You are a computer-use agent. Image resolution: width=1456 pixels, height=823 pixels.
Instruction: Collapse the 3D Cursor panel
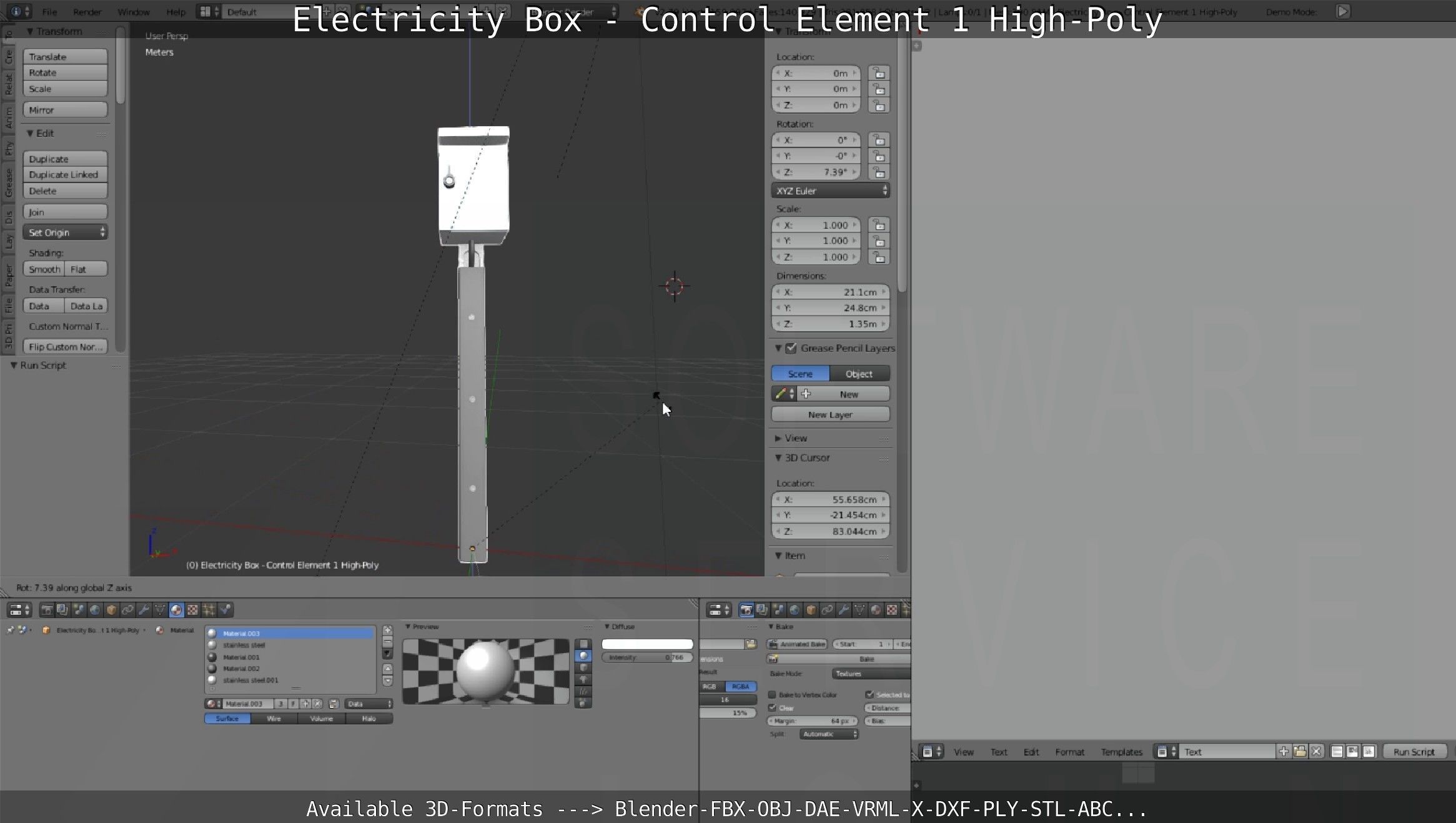click(778, 457)
